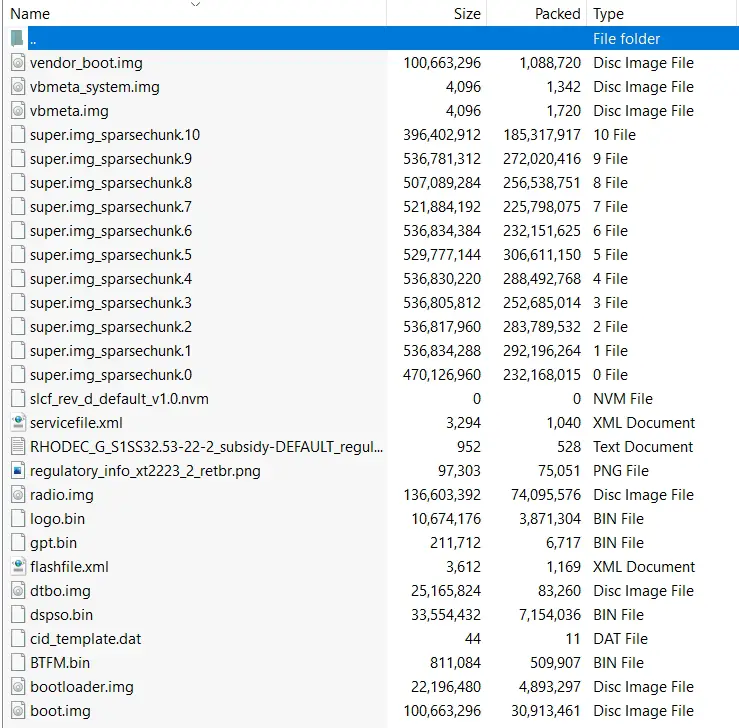739x728 pixels.
Task: Click the radio.img disc image icon
Action: [x=18, y=494]
